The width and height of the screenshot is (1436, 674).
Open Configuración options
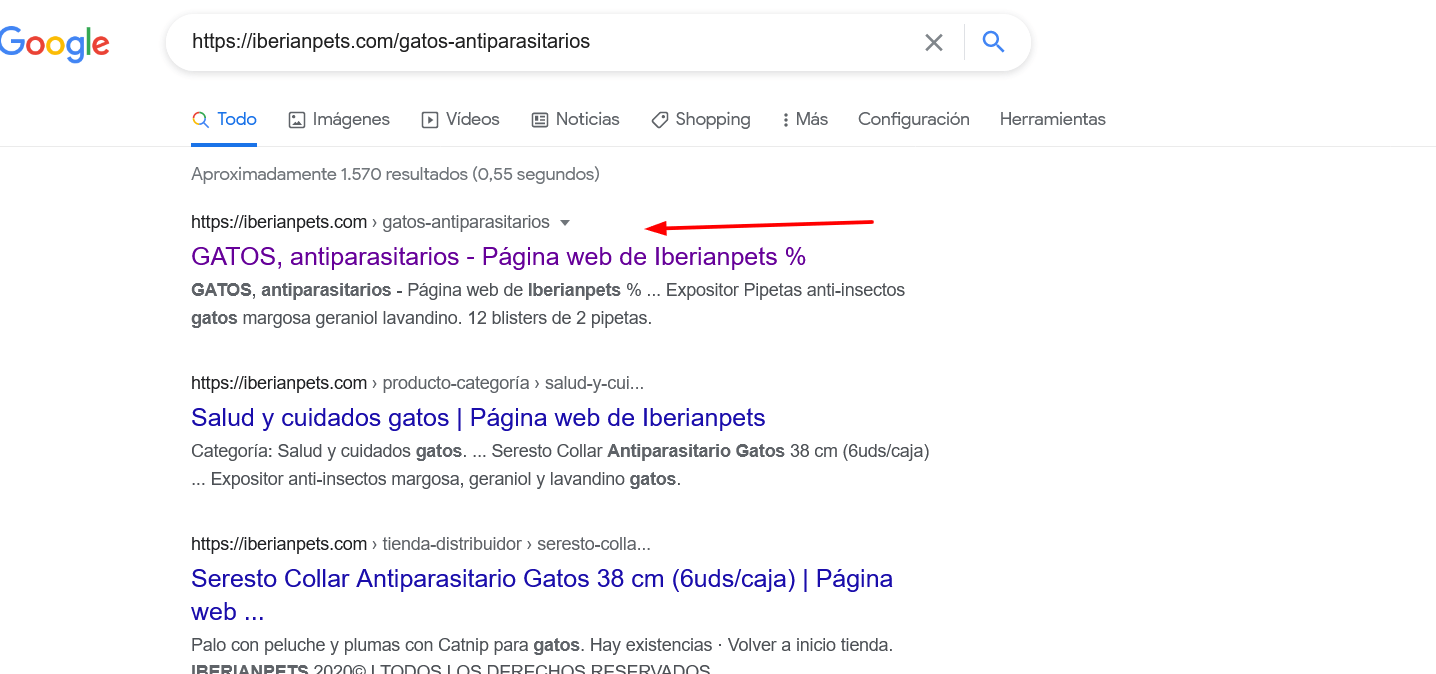click(x=914, y=119)
